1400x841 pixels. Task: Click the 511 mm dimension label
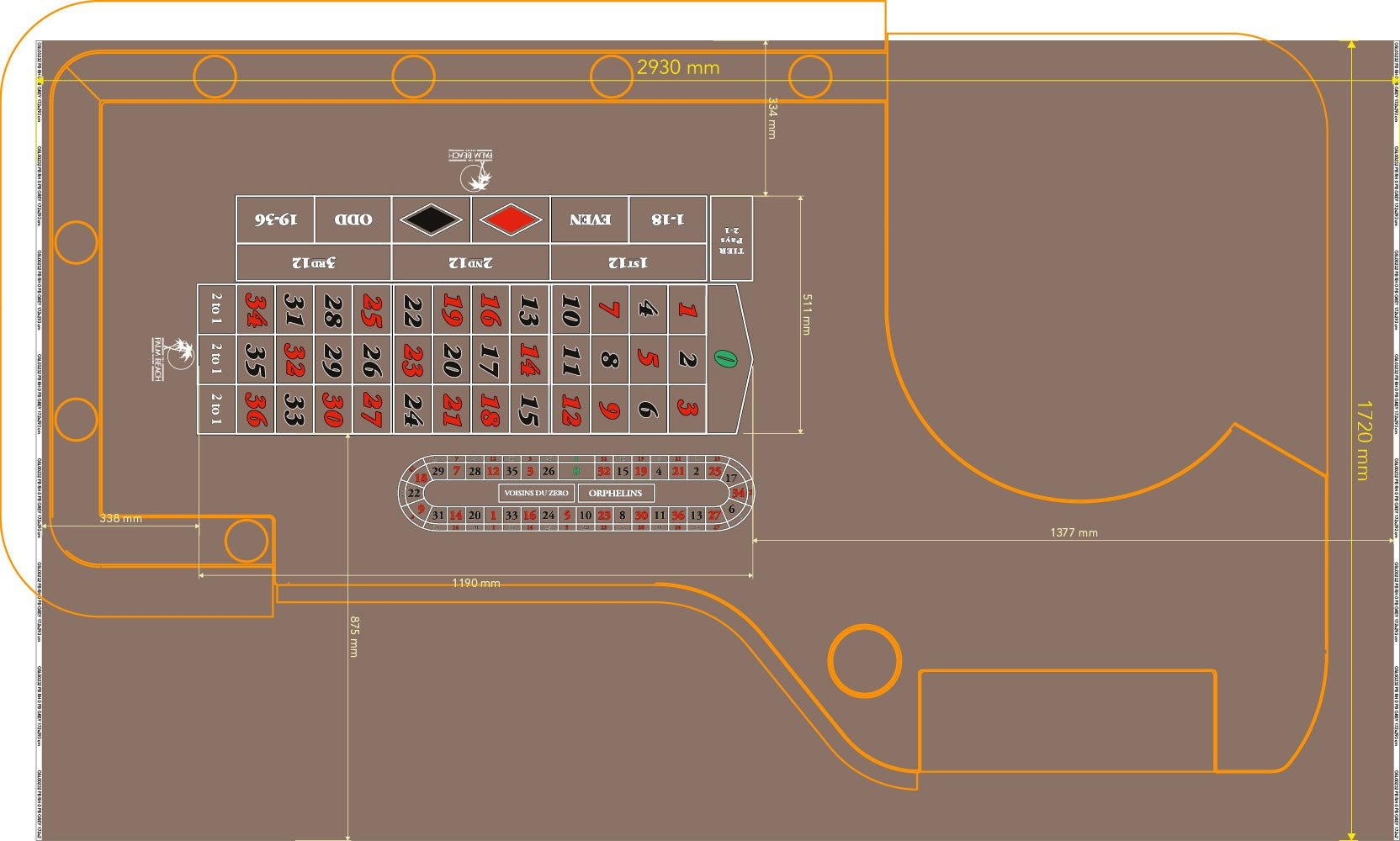806,315
